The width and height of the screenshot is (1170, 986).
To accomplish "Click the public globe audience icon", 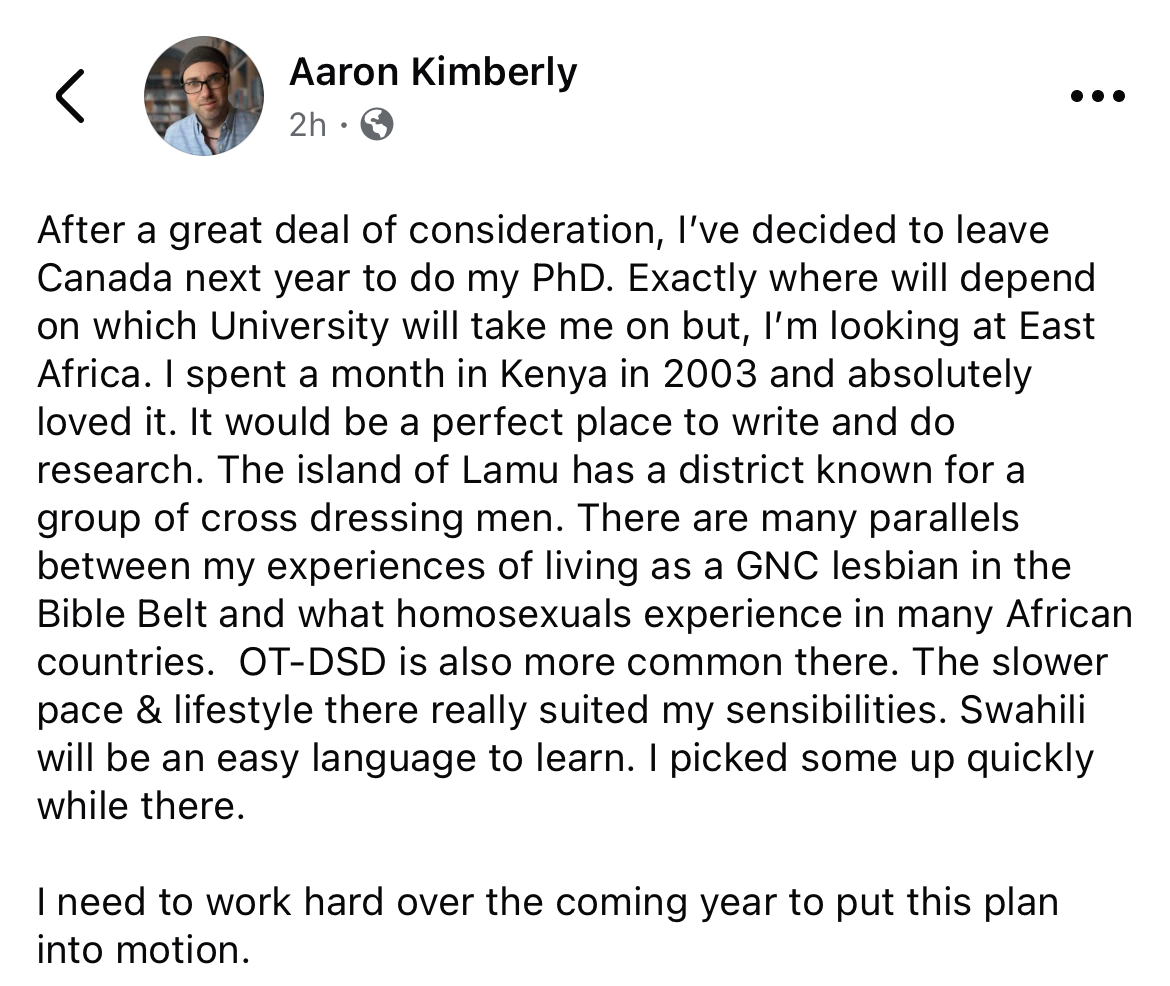I will click(377, 124).
